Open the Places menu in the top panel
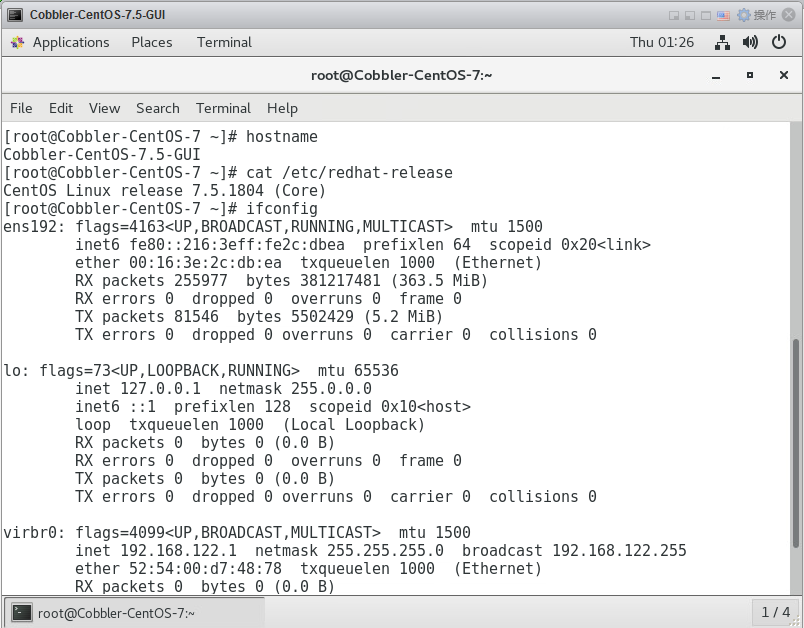The image size is (804, 628). pyautogui.click(x=152, y=43)
